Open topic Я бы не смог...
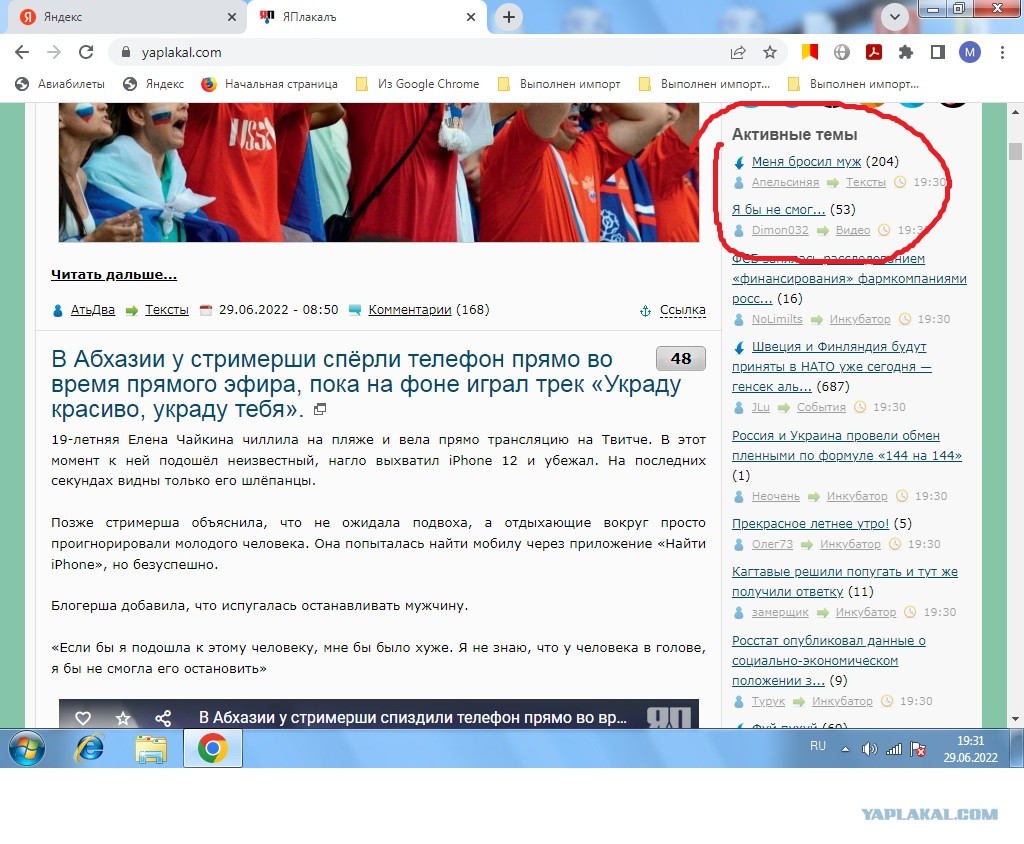Screen dimensions: 1024x844 tap(778, 210)
